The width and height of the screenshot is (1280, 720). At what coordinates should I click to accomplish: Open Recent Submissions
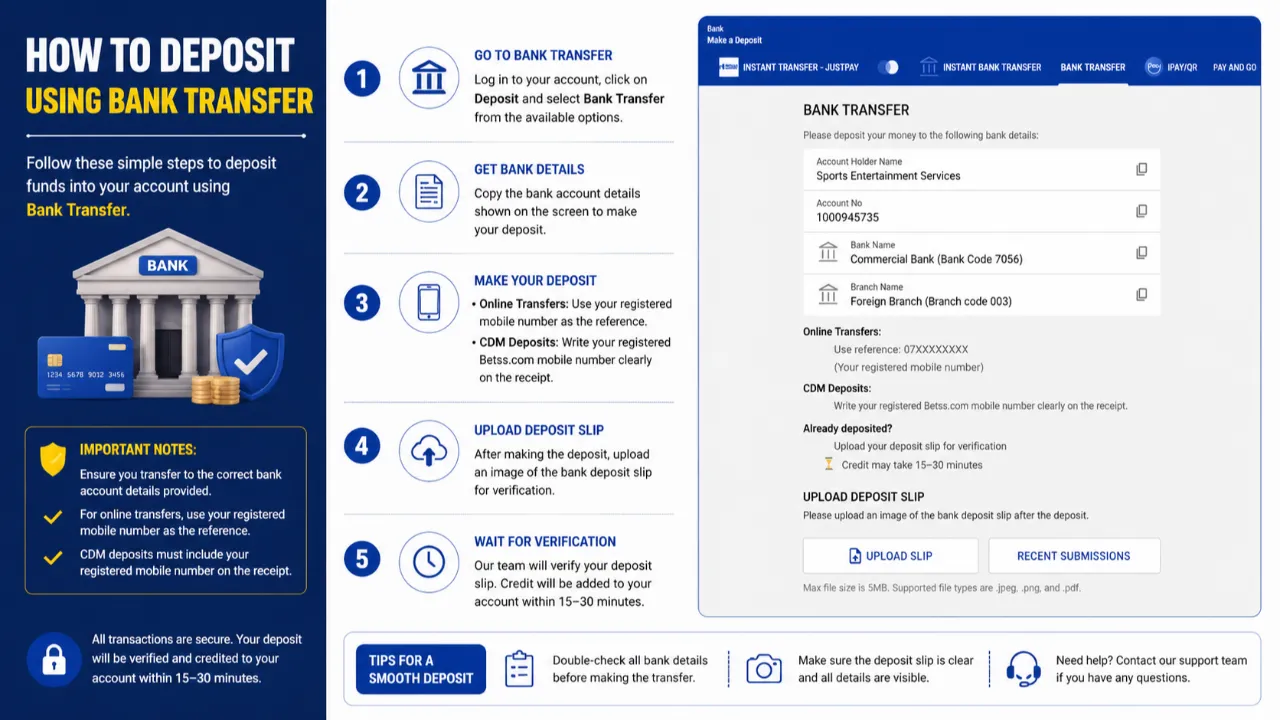point(1074,556)
